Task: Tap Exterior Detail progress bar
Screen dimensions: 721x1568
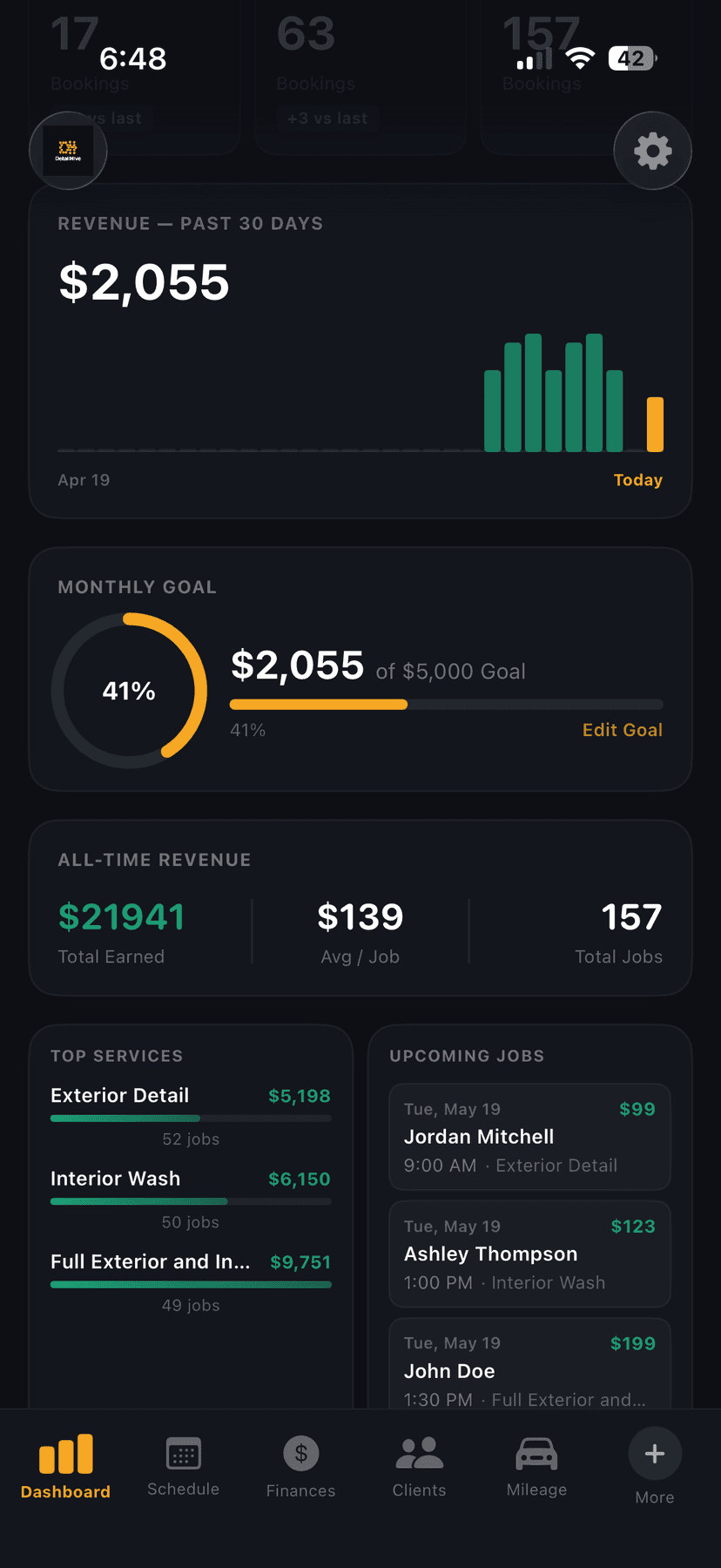Action: 191,1119
